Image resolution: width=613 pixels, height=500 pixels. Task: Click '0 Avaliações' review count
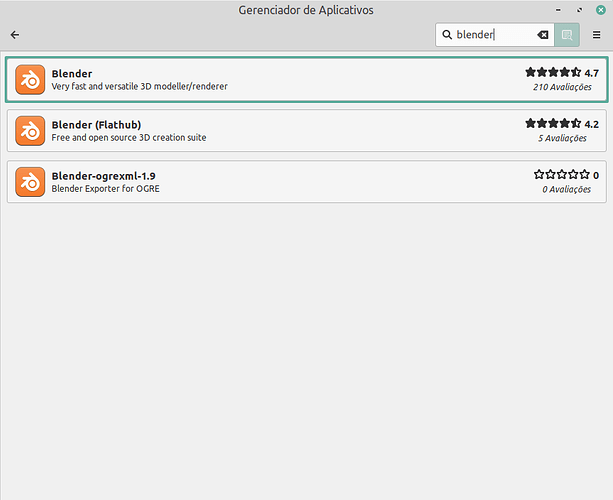click(x=566, y=189)
